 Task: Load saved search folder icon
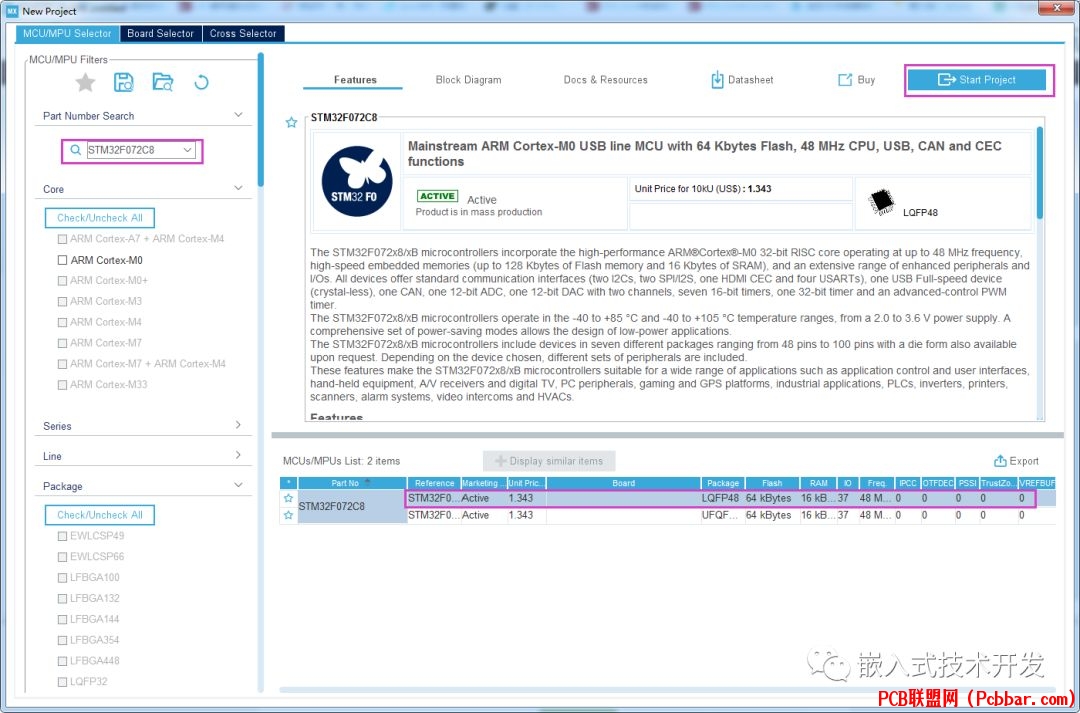[x=163, y=83]
